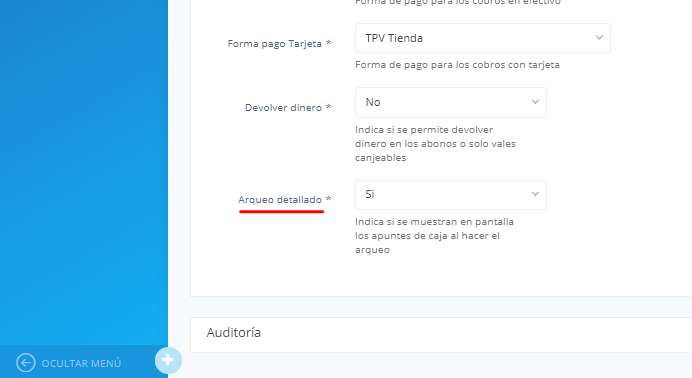Click OCULTAR MENÚ to hide the menu
Viewport: 692px width, 378px height.
coord(81,363)
